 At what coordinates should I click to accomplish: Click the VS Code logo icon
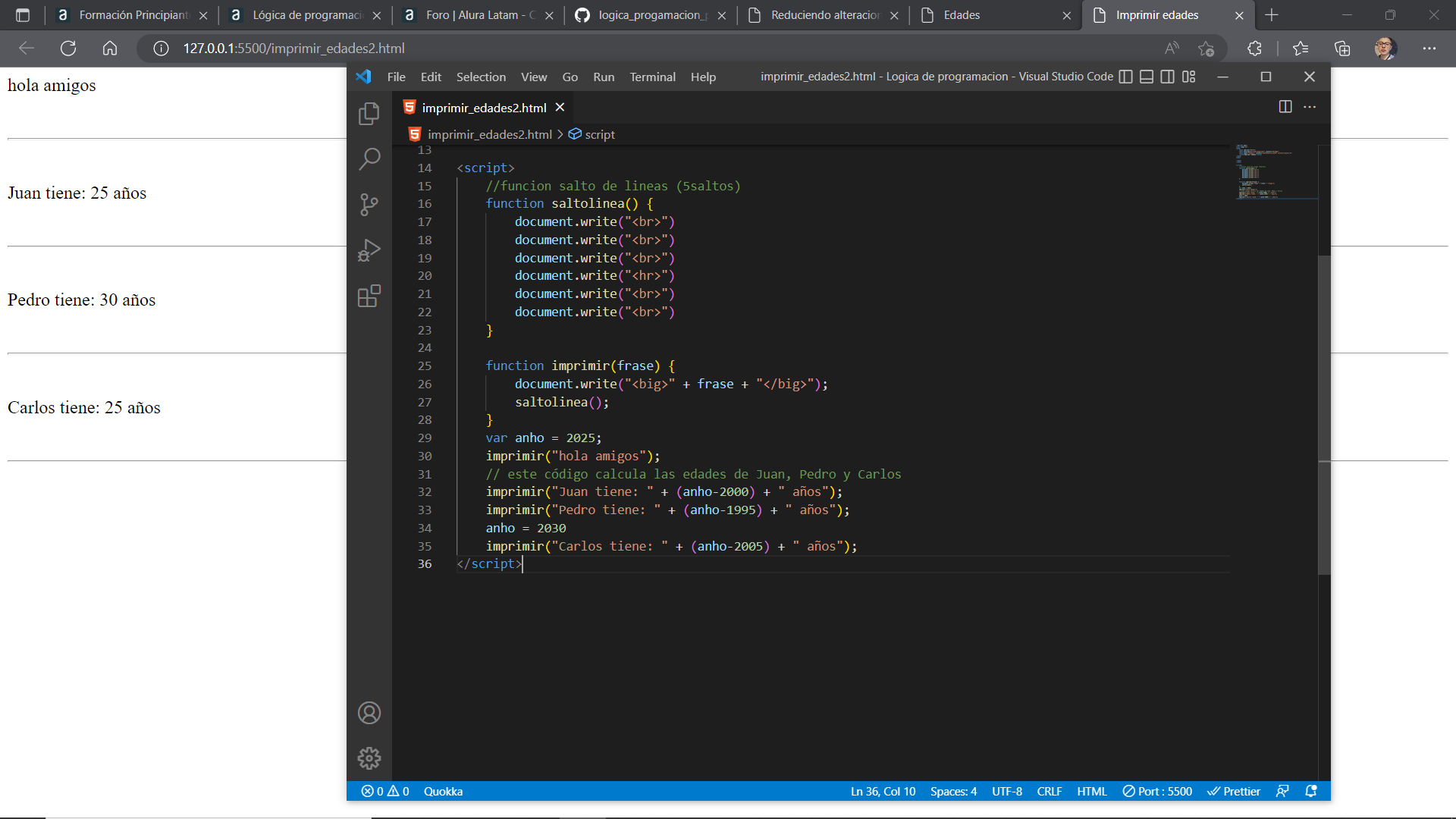[364, 77]
